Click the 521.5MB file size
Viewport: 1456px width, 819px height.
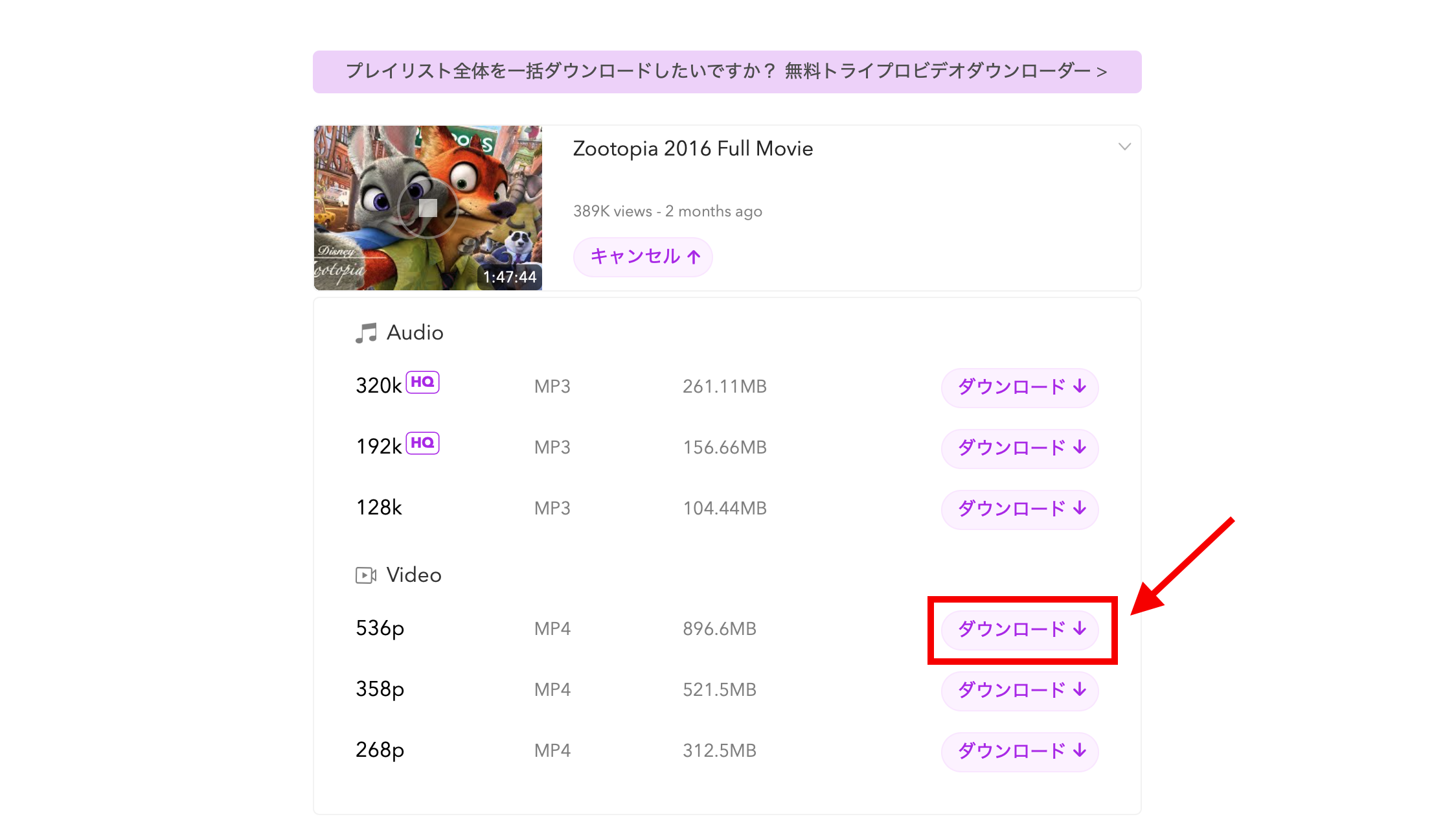tap(720, 690)
